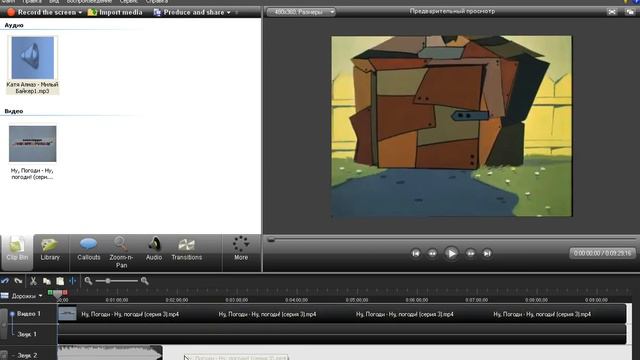The width and height of the screenshot is (640, 360).
Task: Select the audio waveform clip on Звук 2
Action: point(110,353)
